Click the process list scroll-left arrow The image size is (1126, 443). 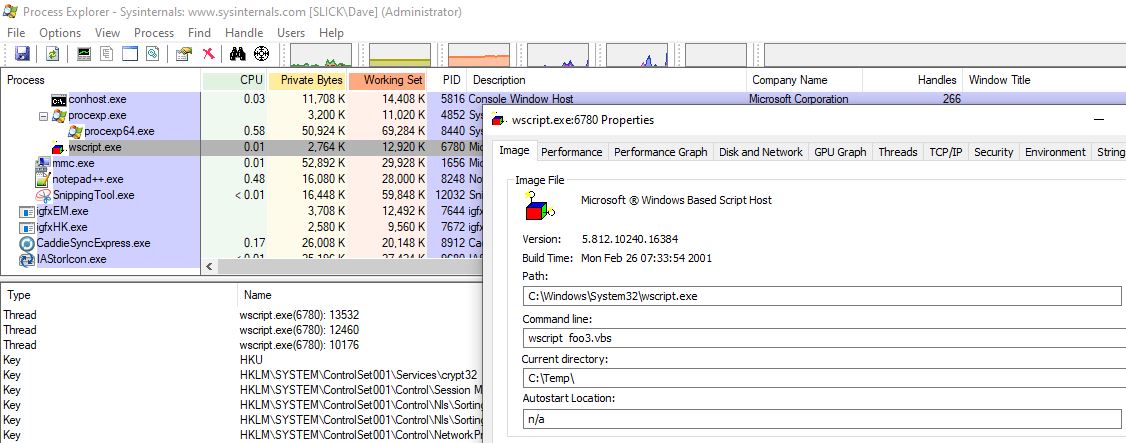[x=210, y=266]
